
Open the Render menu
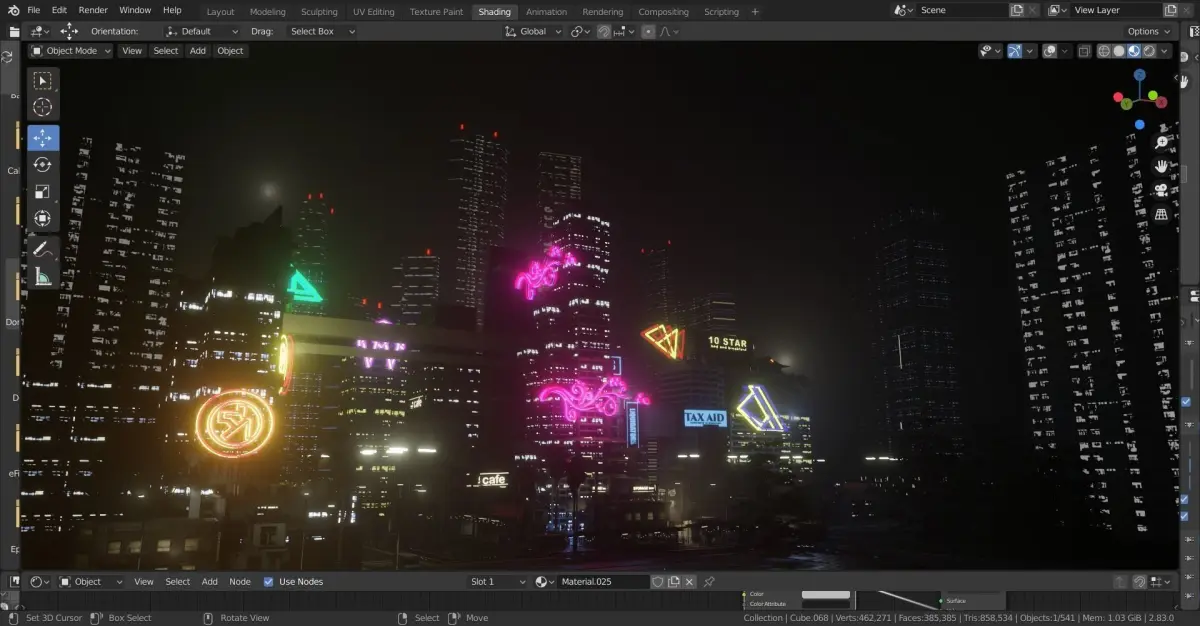point(93,10)
